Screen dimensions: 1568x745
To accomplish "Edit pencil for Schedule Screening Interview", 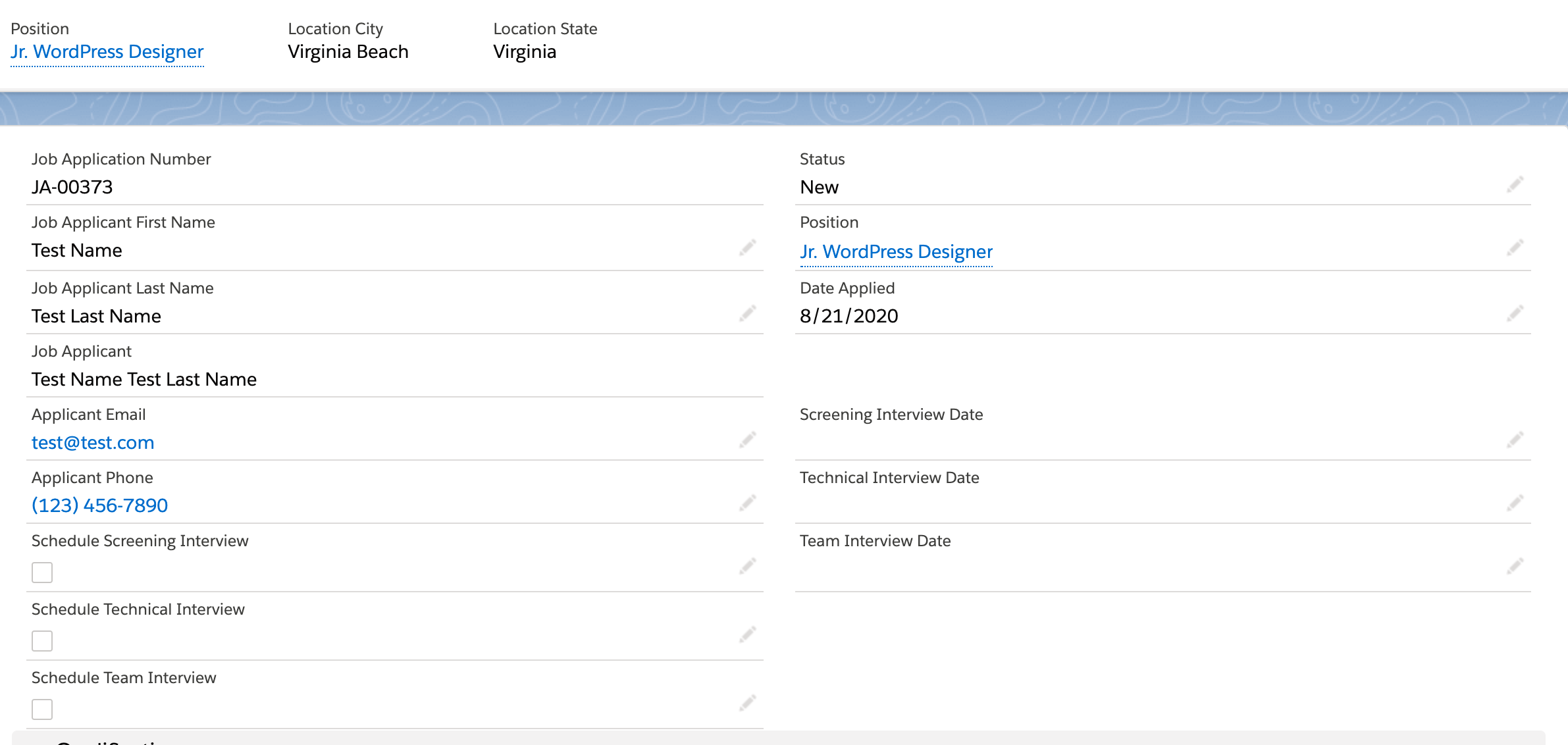I will click(x=747, y=566).
